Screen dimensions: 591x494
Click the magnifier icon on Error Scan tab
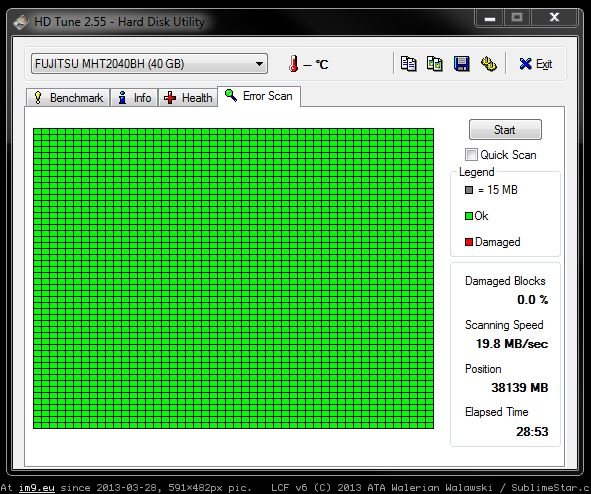point(231,95)
